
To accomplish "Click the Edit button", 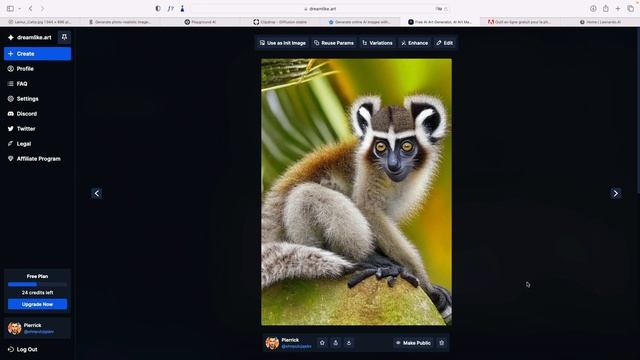I will coord(444,43).
